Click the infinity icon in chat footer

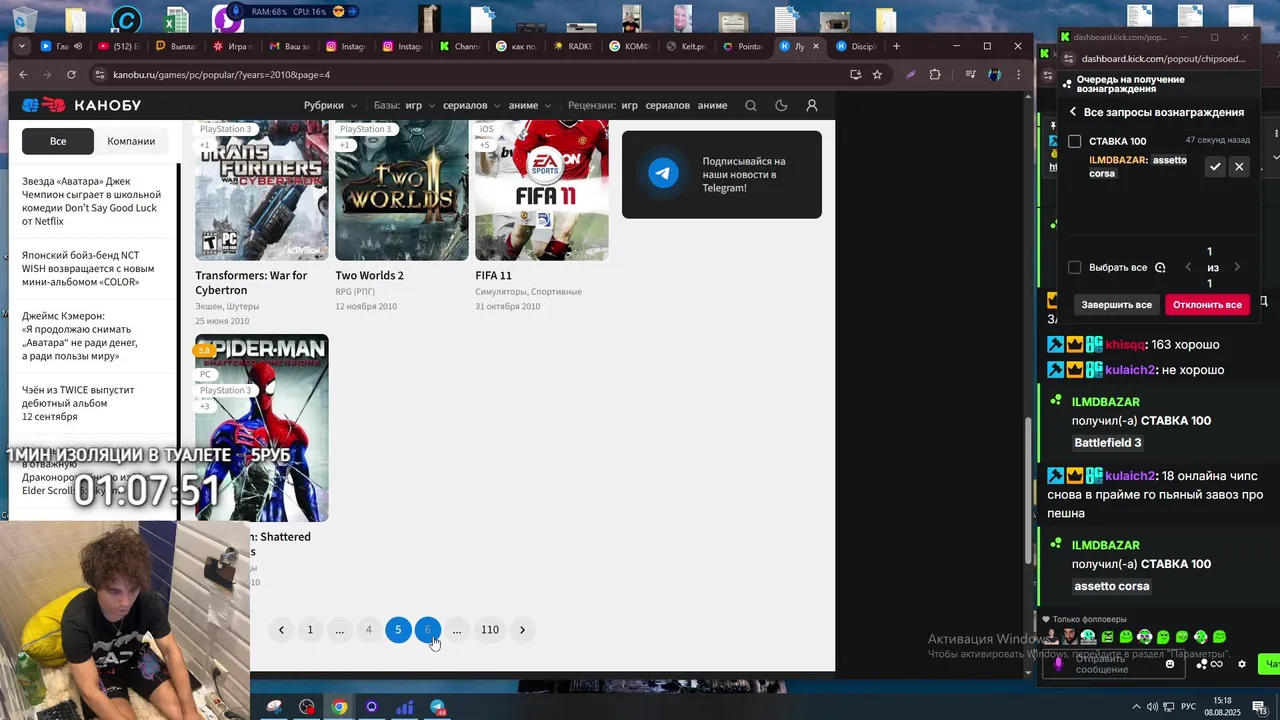(1217, 664)
